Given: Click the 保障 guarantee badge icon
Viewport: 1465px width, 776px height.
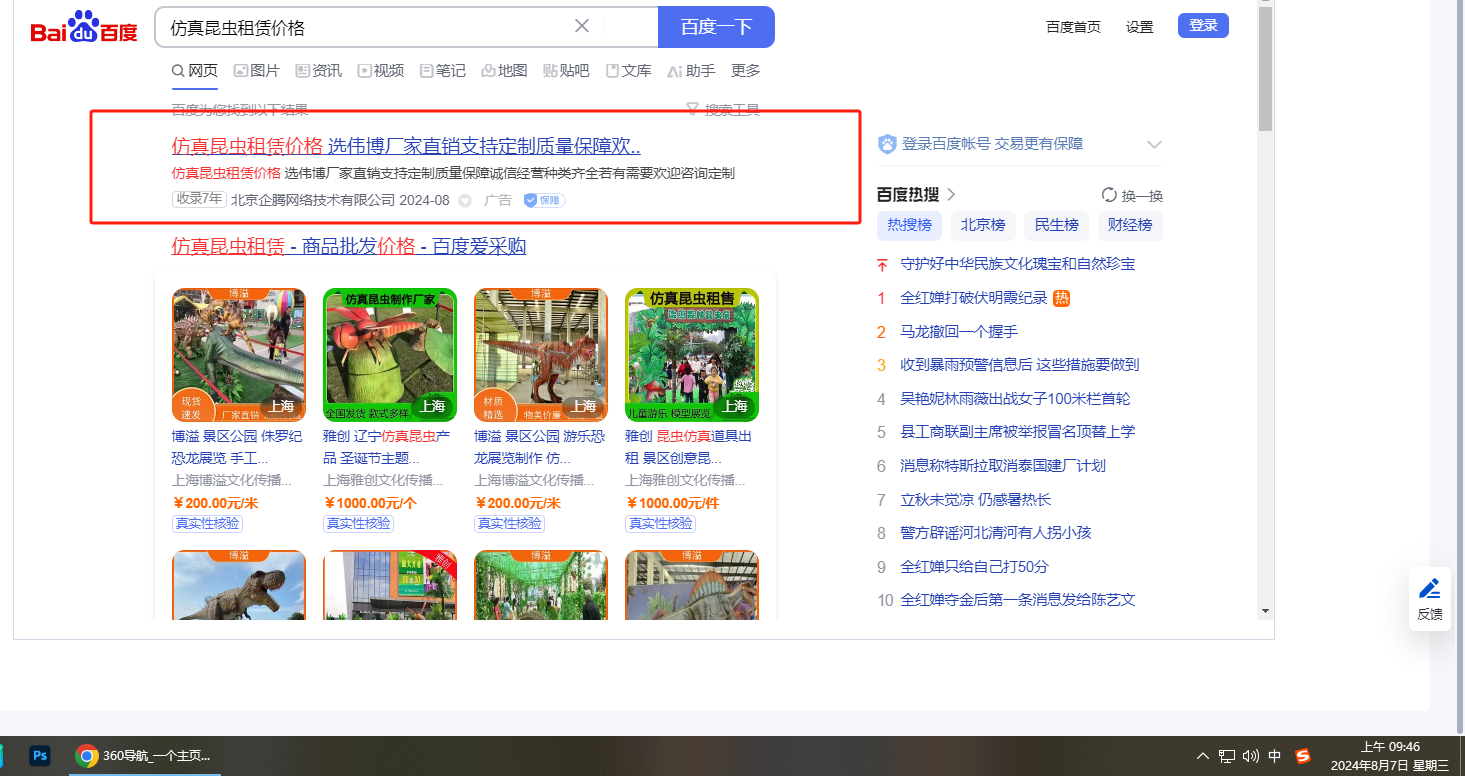Looking at the screenshot, I should pyautogui.click(x=545, y=200).
